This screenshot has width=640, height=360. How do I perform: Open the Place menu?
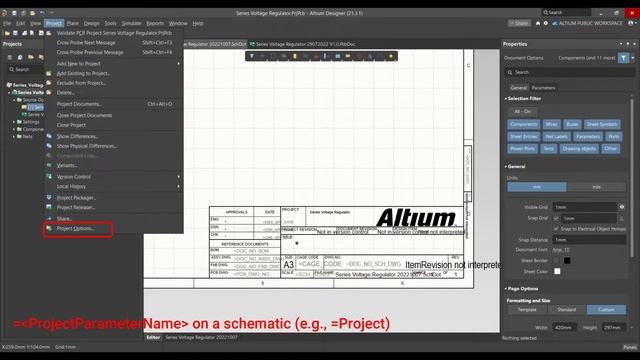(x=73, y=24)
